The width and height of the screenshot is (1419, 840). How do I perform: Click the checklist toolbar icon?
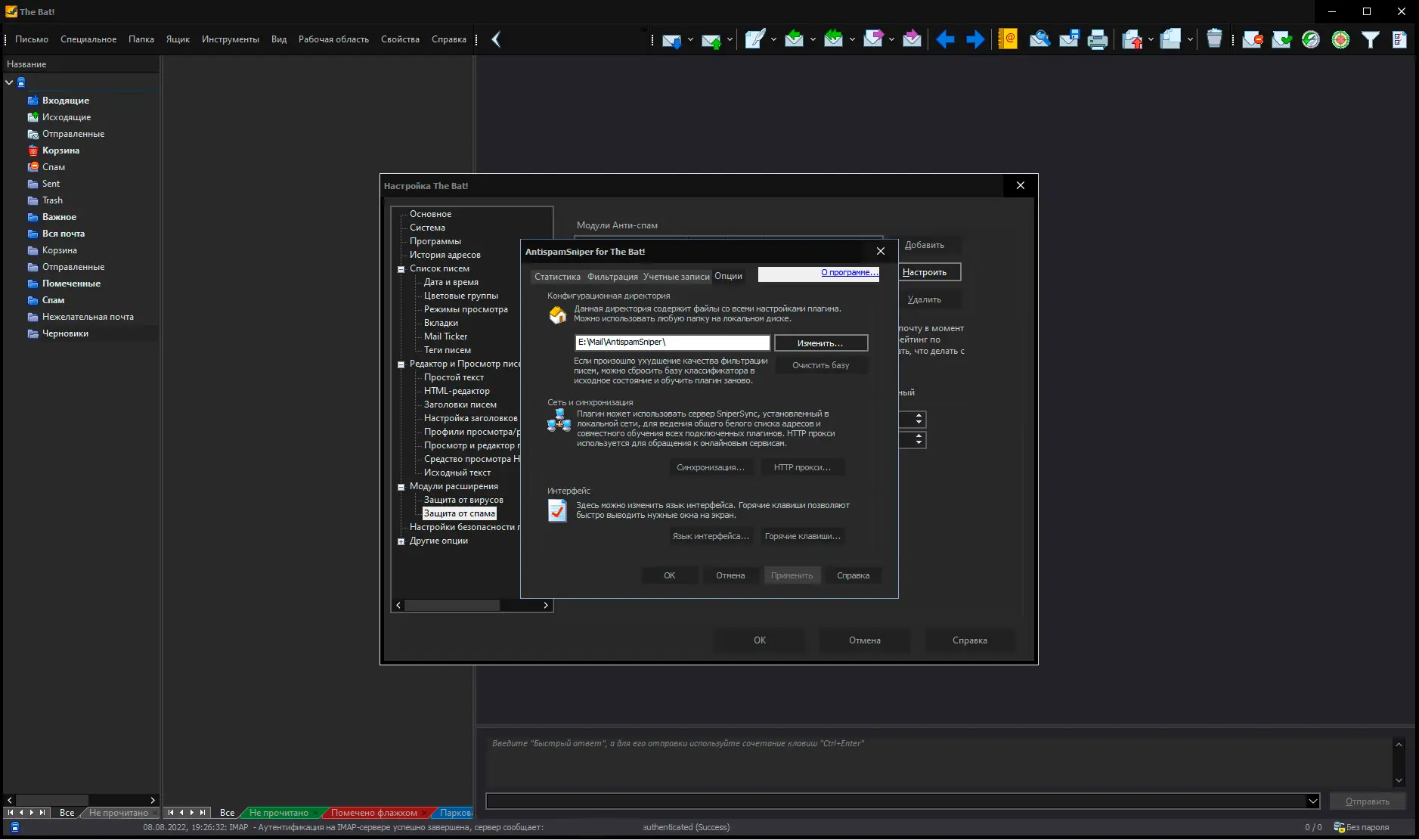[x=1399, y=39]
